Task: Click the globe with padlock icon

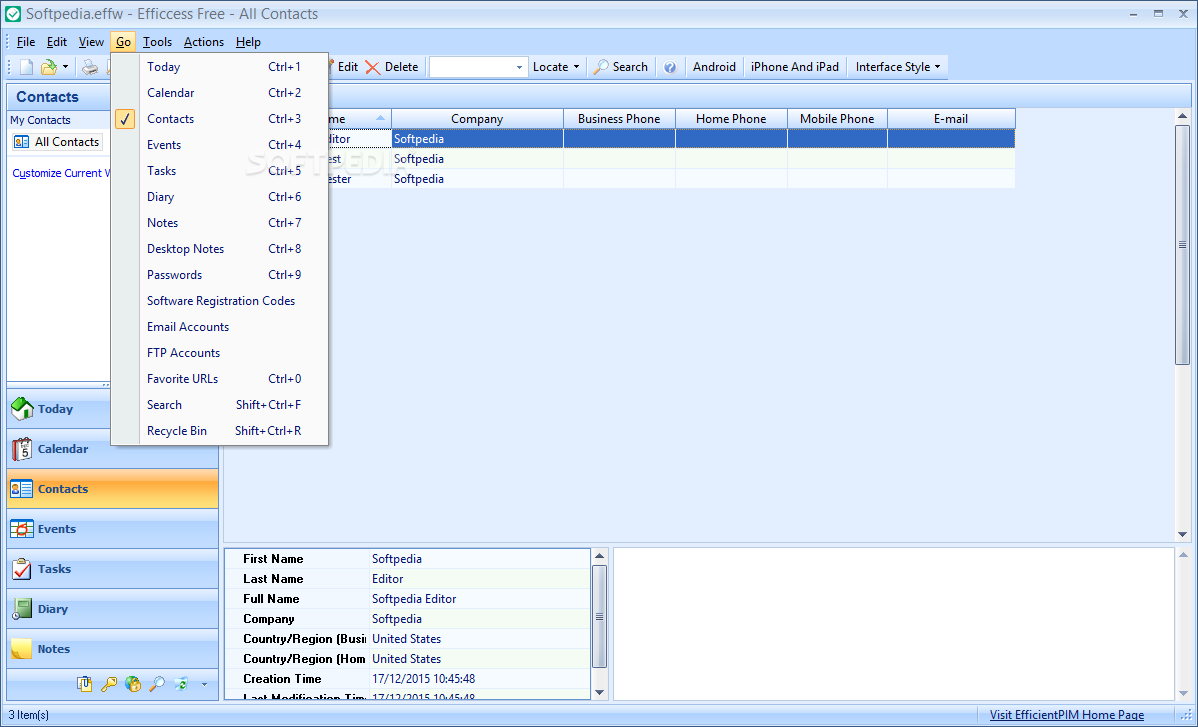Action: pos(133,684)
